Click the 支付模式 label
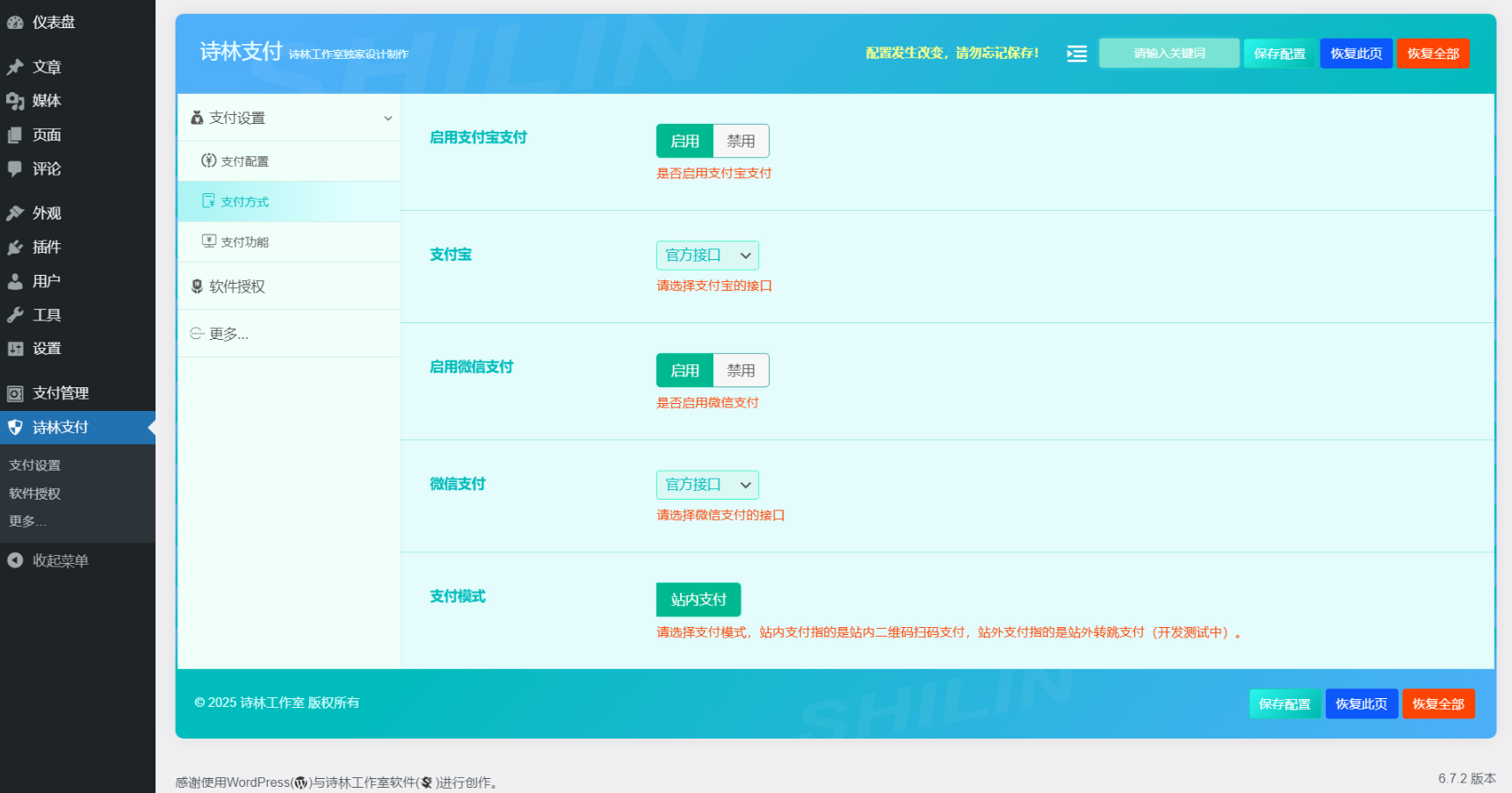Viewport: 1512px width, 793px height. pyautogui.click(x=458, y=597)
